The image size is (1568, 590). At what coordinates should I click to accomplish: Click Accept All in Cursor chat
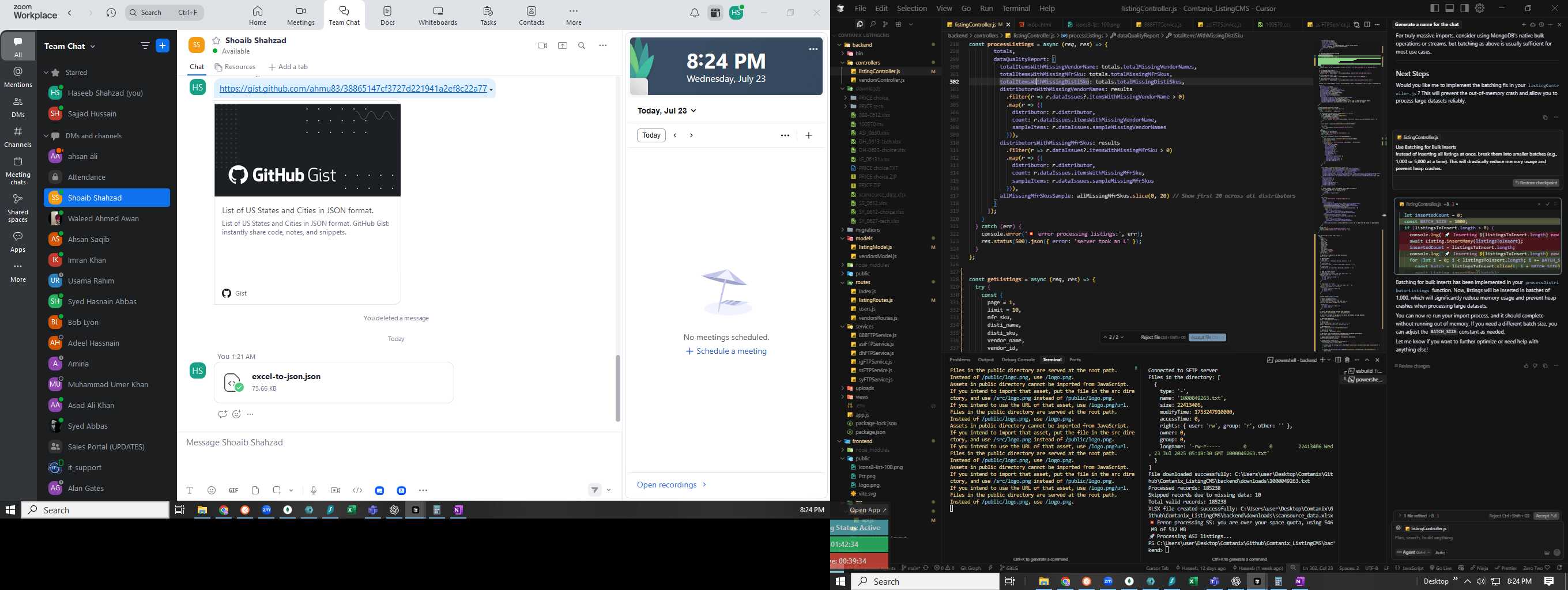pyautogui.click(x=1546, y=516)
